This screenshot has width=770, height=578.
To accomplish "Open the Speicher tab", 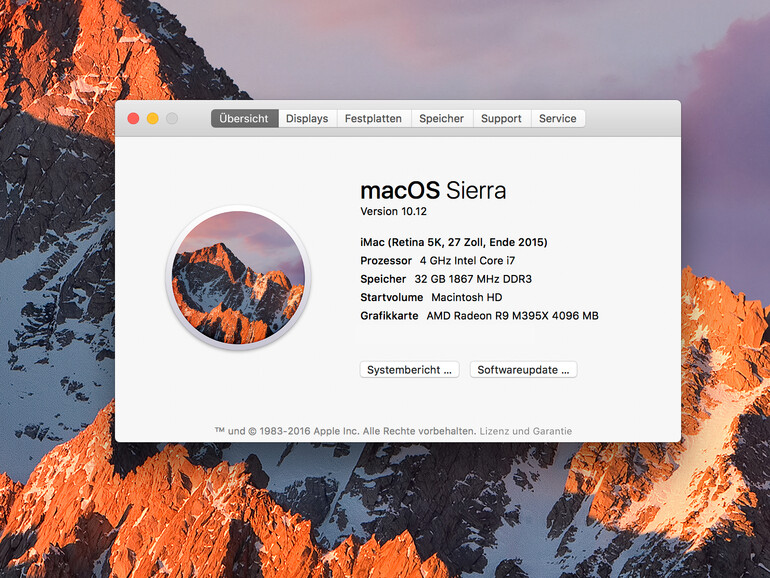I will (x=441, y=118).
